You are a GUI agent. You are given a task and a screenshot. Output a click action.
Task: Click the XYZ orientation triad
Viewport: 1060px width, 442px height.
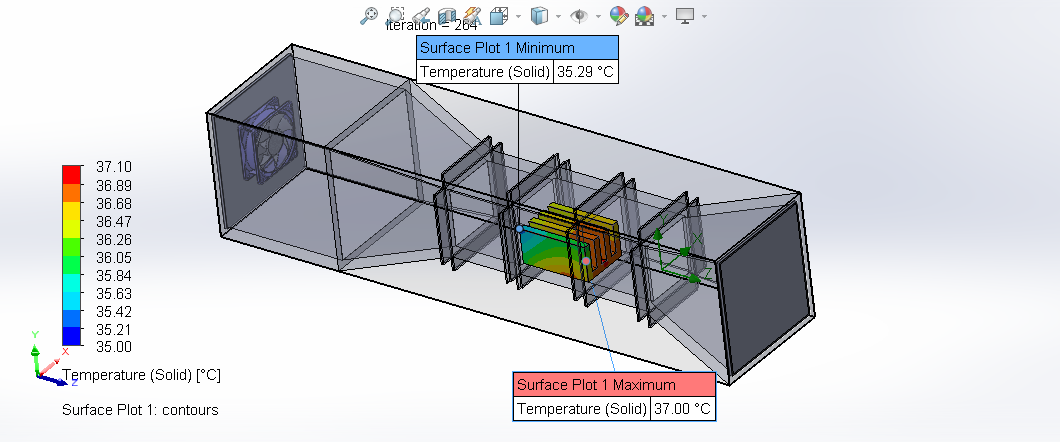pos(49,359)
